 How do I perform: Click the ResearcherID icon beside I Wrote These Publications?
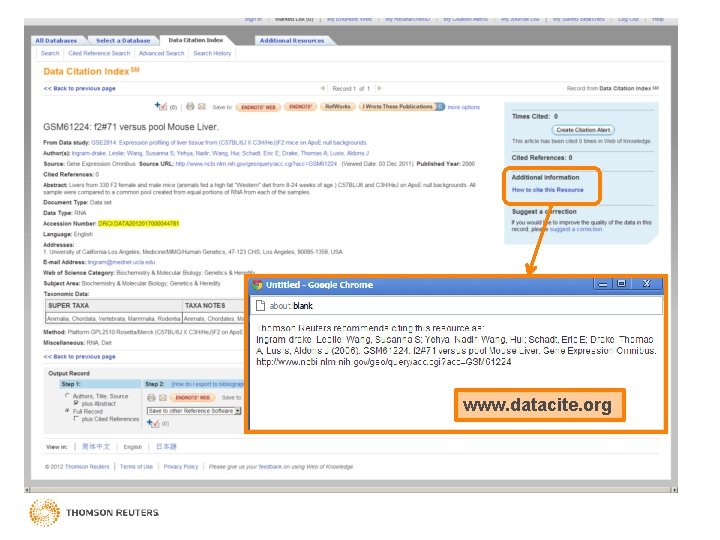pos(440,107)
